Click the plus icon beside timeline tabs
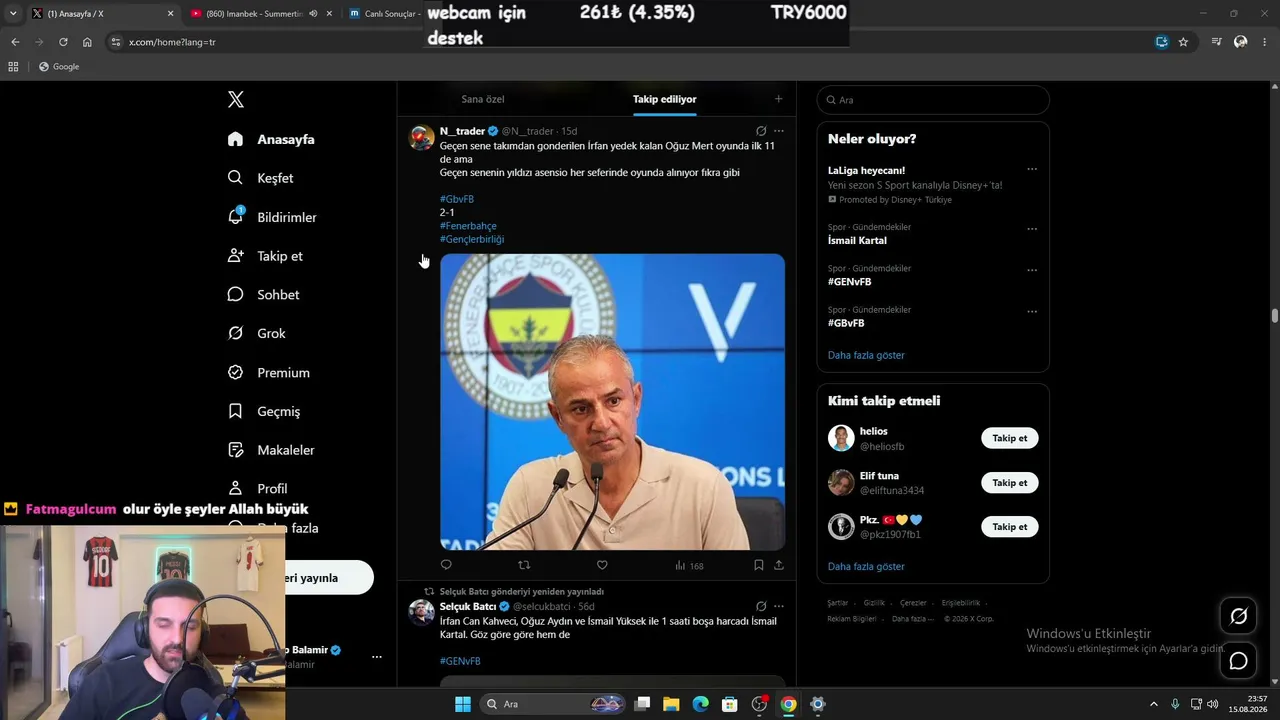Image resolution: width=1280 pixels, height=720 pixels. (x=778, y=99)
